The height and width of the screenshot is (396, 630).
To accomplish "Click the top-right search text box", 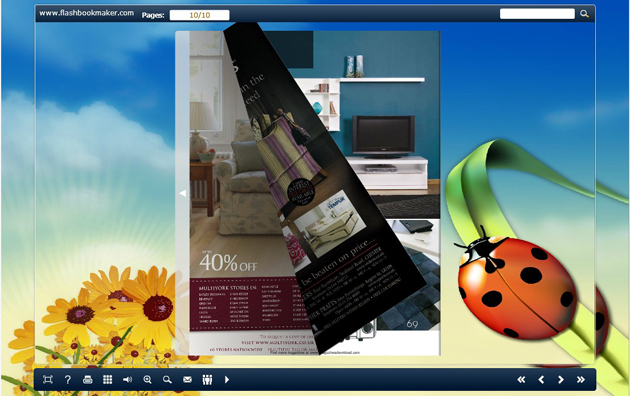I will (537, 14).
